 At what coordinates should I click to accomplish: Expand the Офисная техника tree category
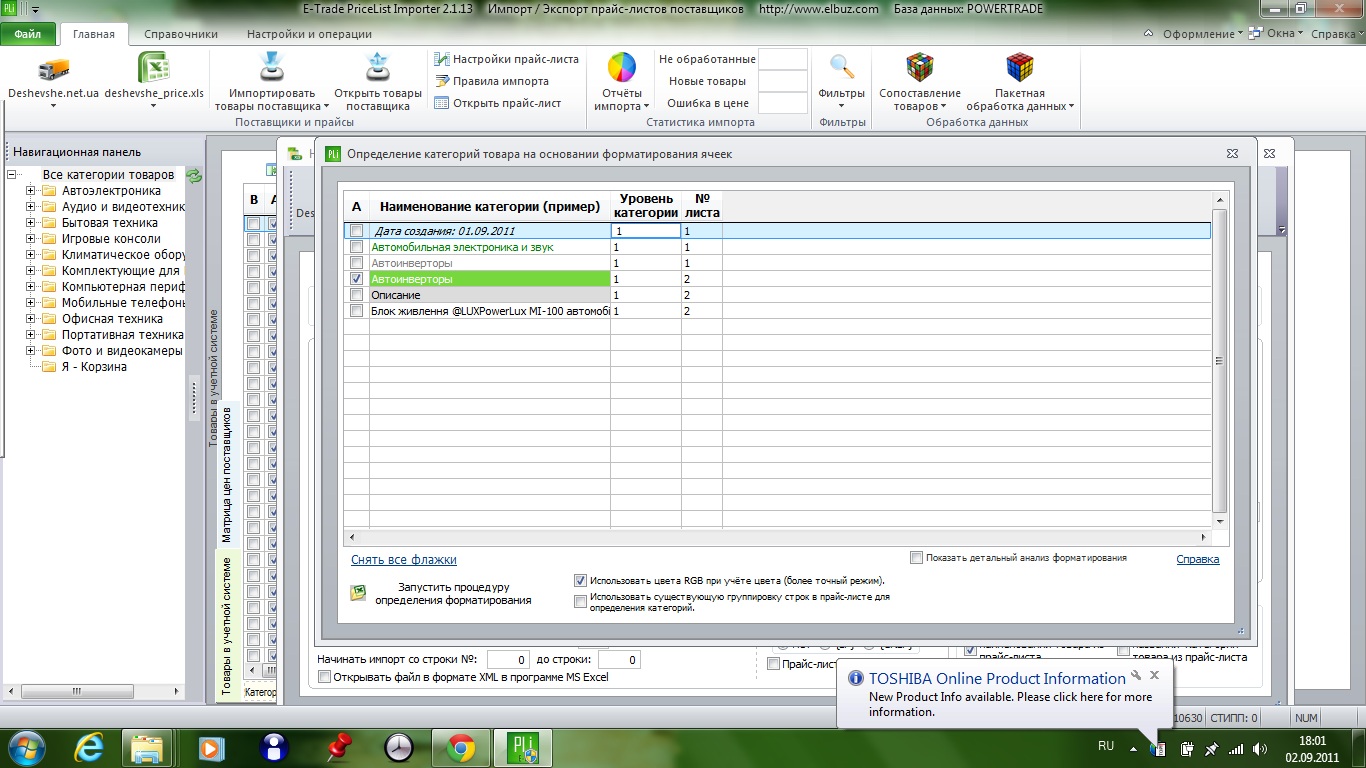(x=31, y=319)
